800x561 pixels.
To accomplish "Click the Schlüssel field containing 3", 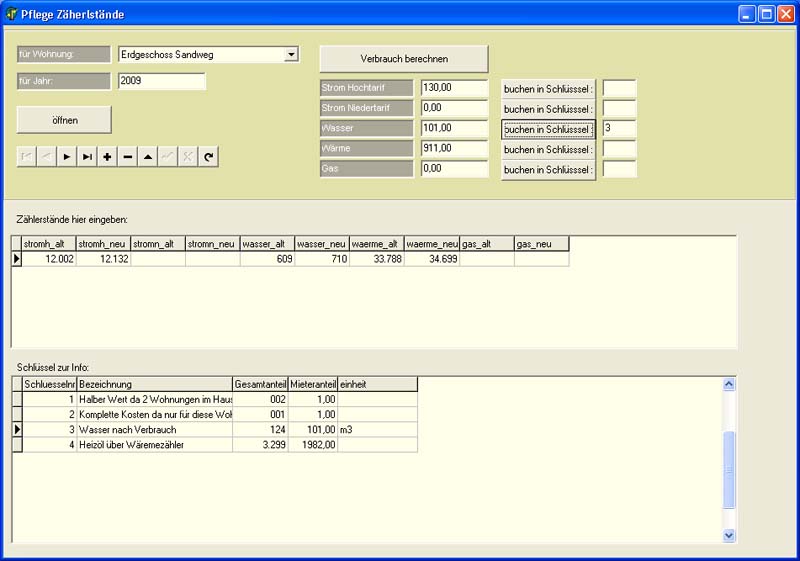I will [x=619, y=128].
